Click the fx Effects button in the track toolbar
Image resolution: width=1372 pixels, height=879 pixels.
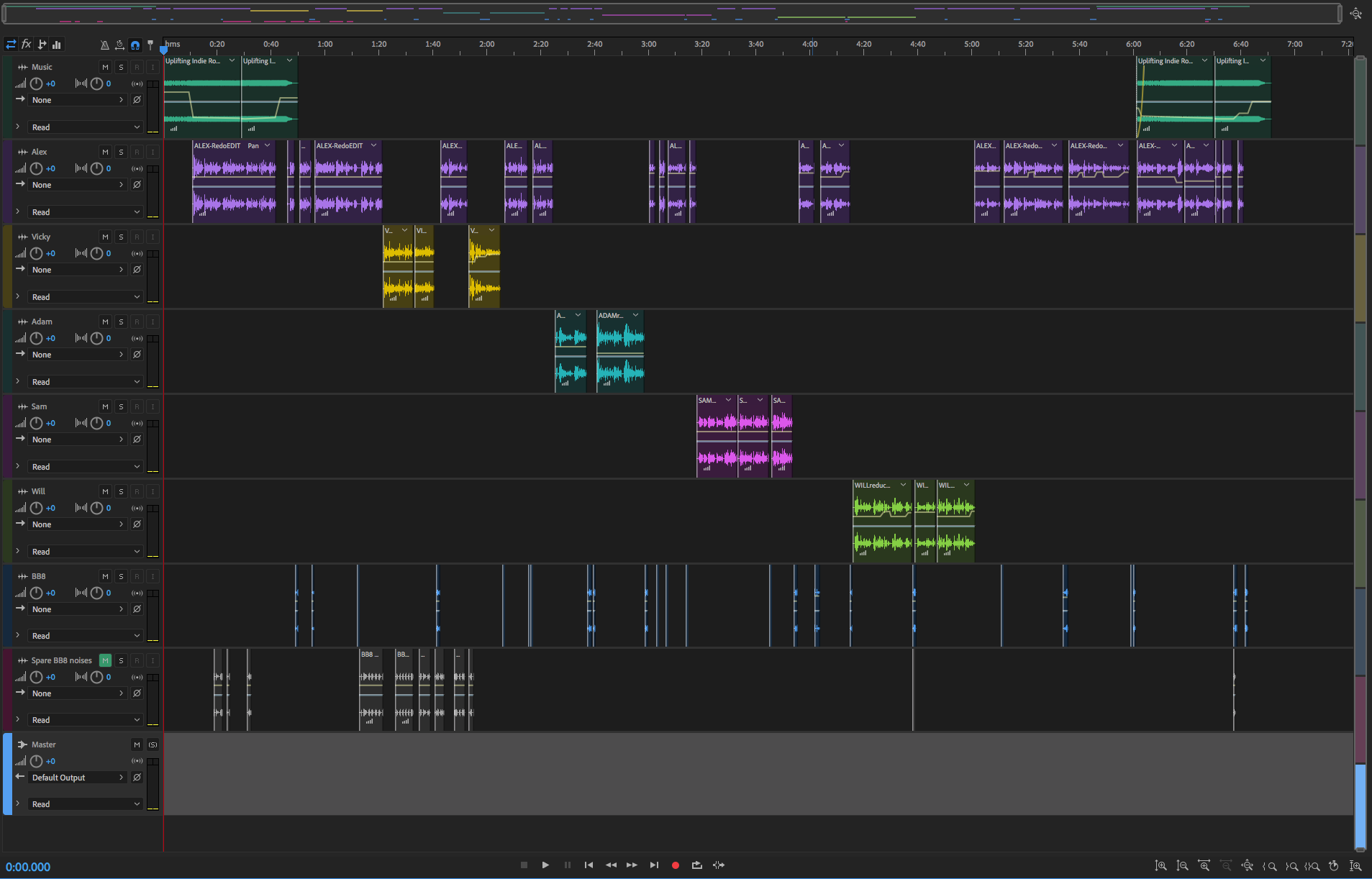tap(27, 45)
